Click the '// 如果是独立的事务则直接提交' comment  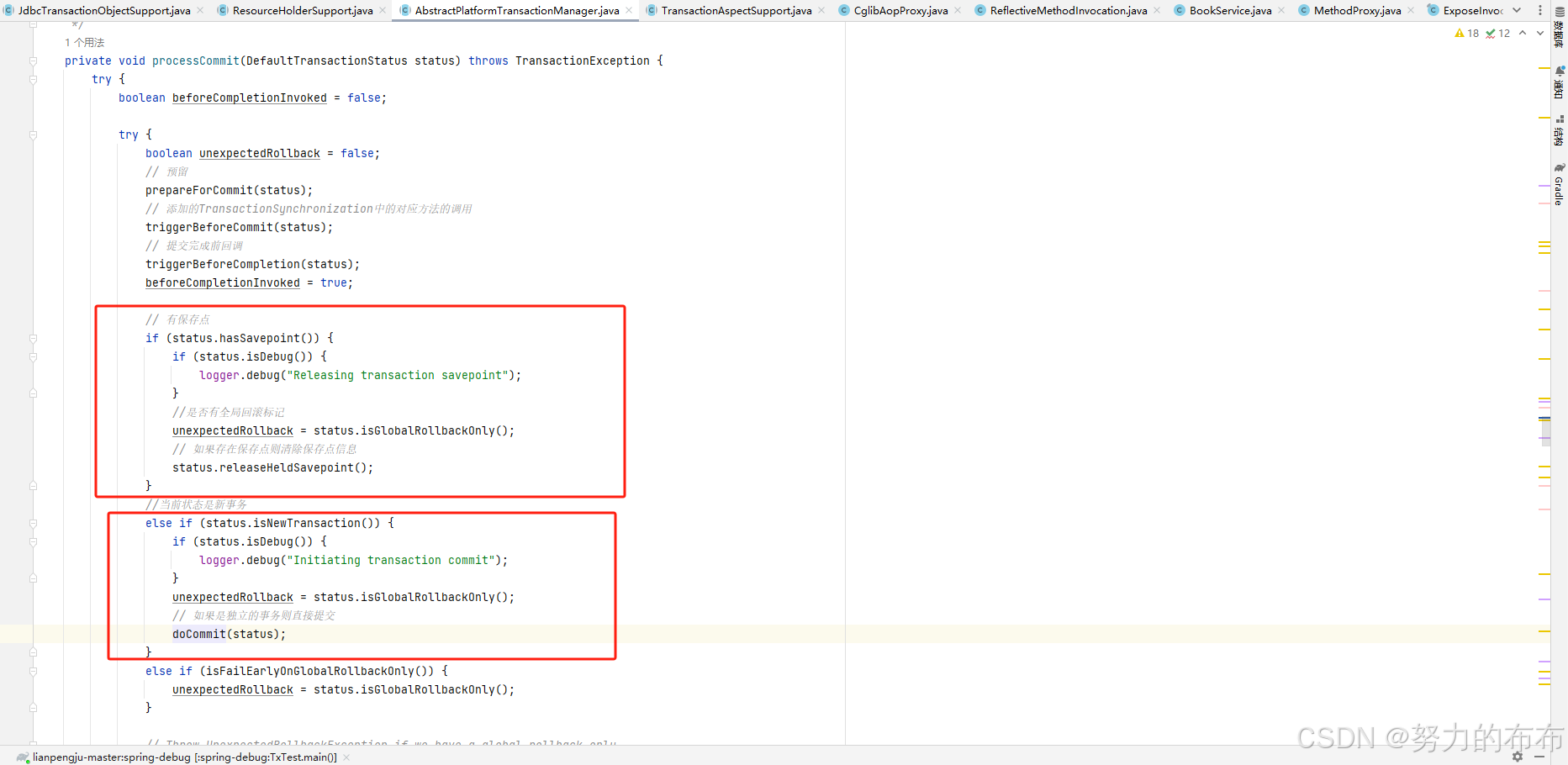tap(254, 615)
